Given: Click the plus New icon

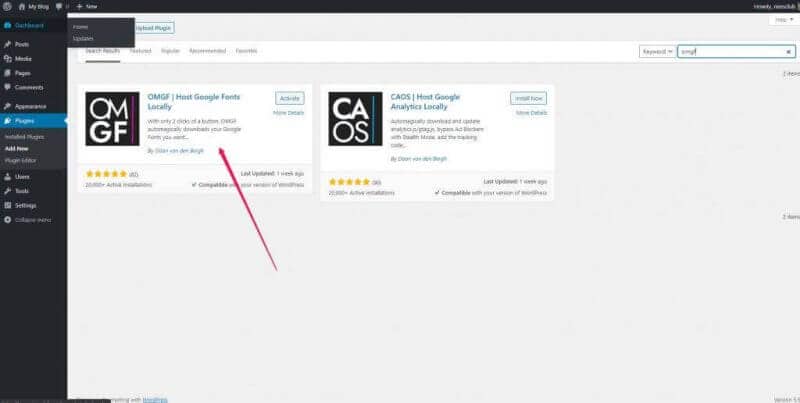Looking at the screenshot, I should 79,7.
